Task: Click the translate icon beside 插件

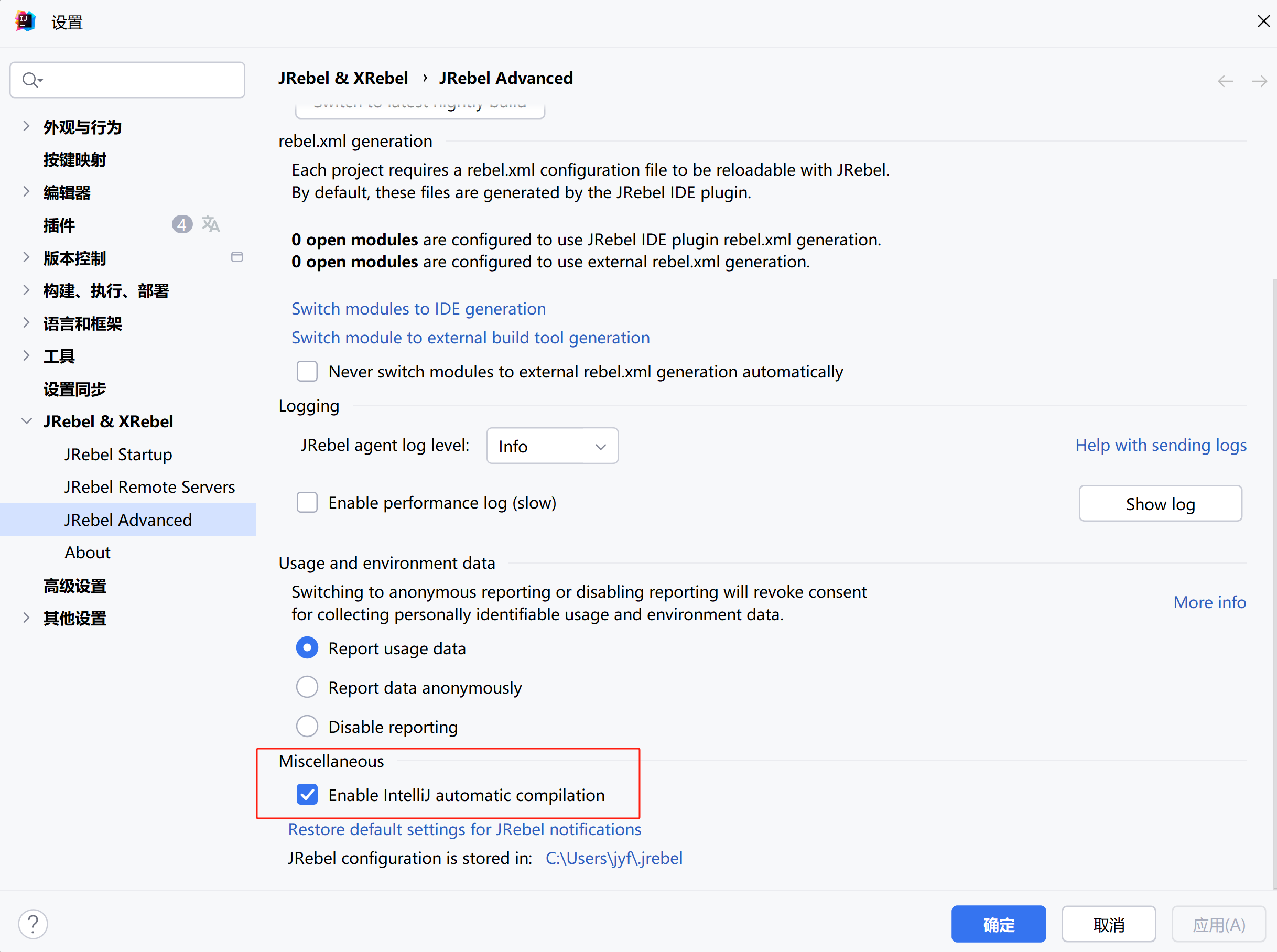Action: (x=211, y=224)
